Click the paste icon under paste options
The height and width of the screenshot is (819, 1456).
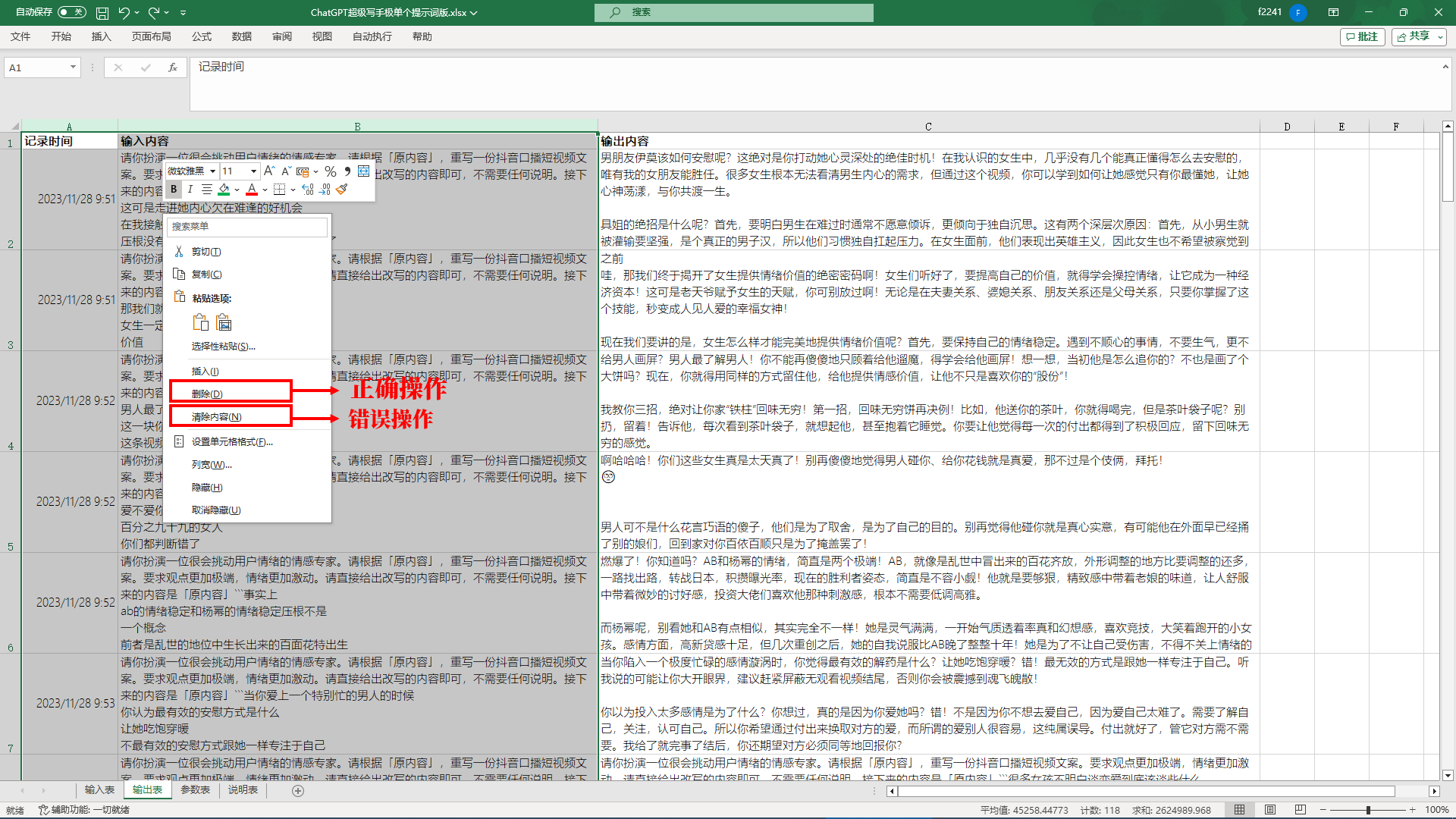pos(200,322)
